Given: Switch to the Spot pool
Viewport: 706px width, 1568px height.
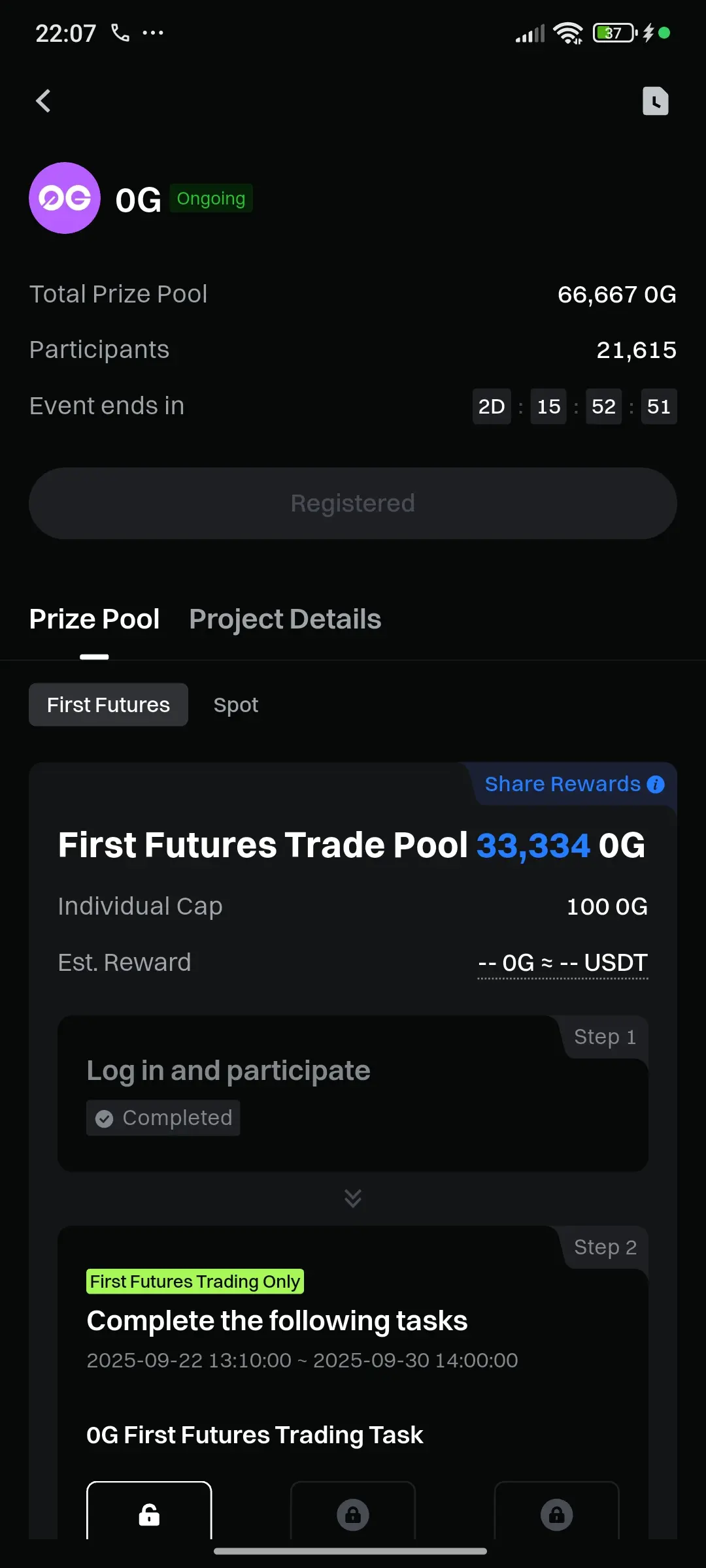Looking at the screenshot, I should coord(236,705).
